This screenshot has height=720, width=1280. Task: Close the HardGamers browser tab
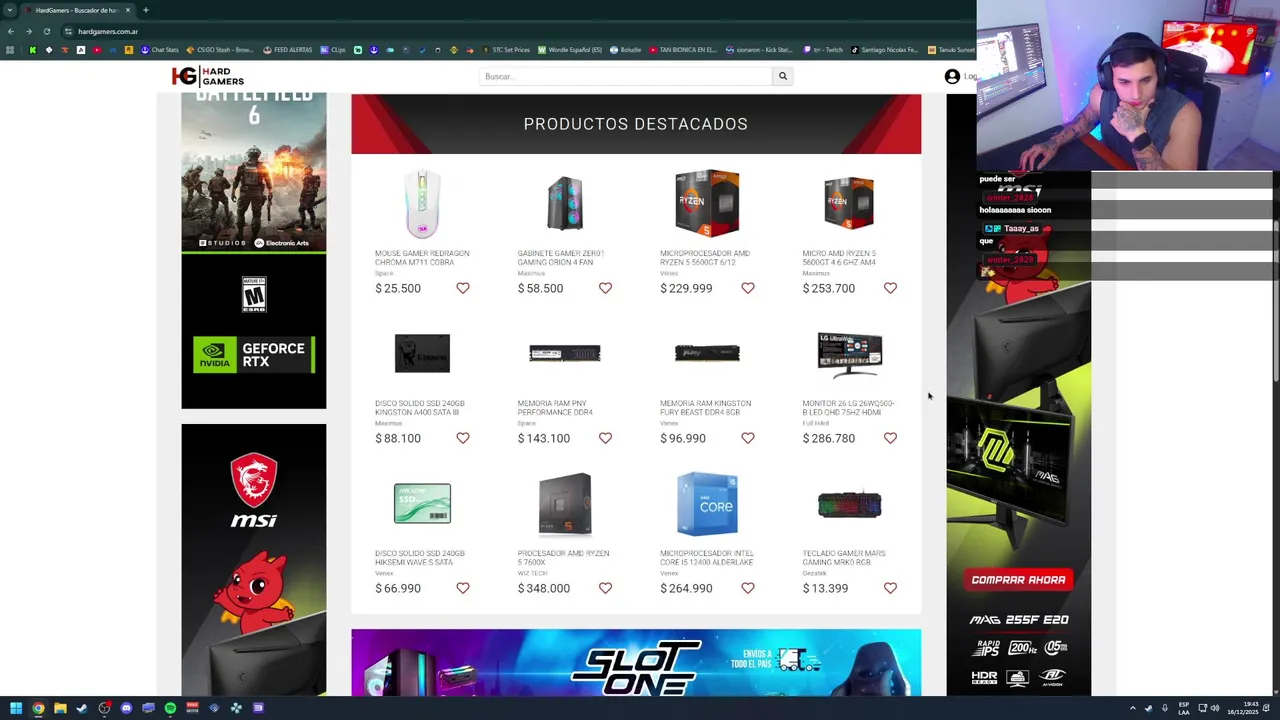(x=127, y=10)
